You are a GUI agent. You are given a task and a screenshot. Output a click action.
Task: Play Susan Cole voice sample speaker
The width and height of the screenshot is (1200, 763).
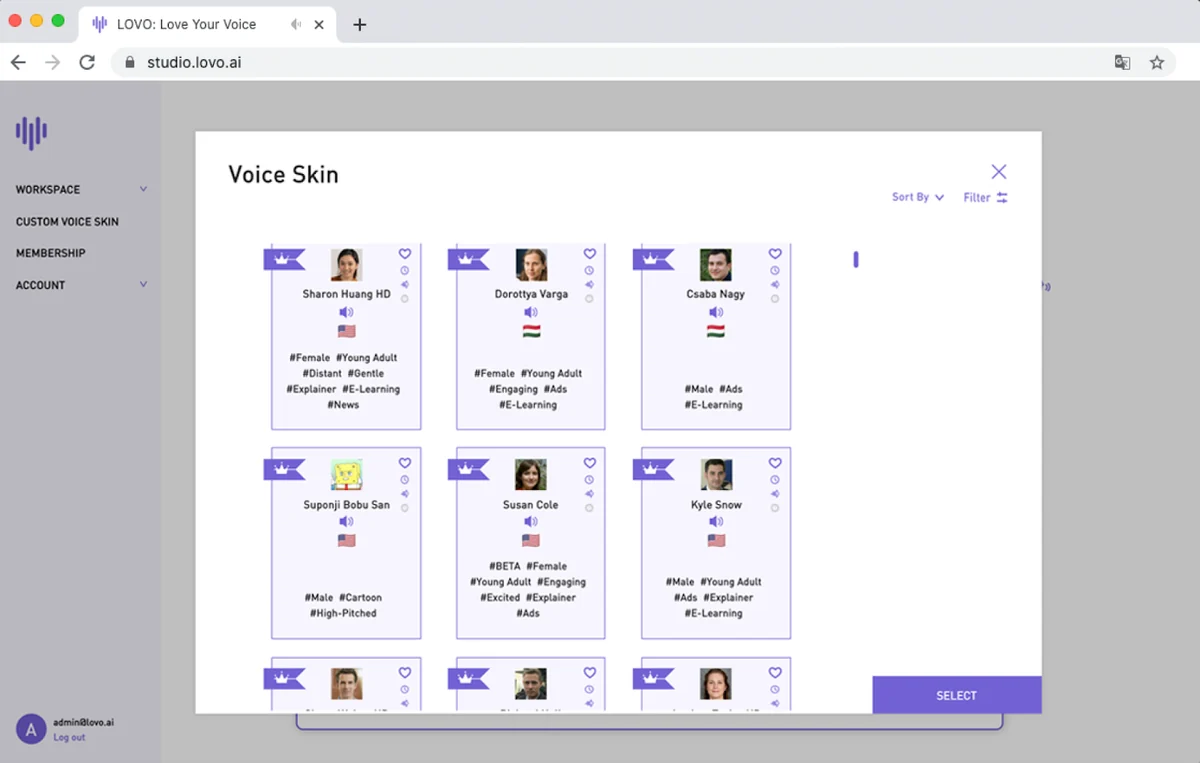coord(531,522)
